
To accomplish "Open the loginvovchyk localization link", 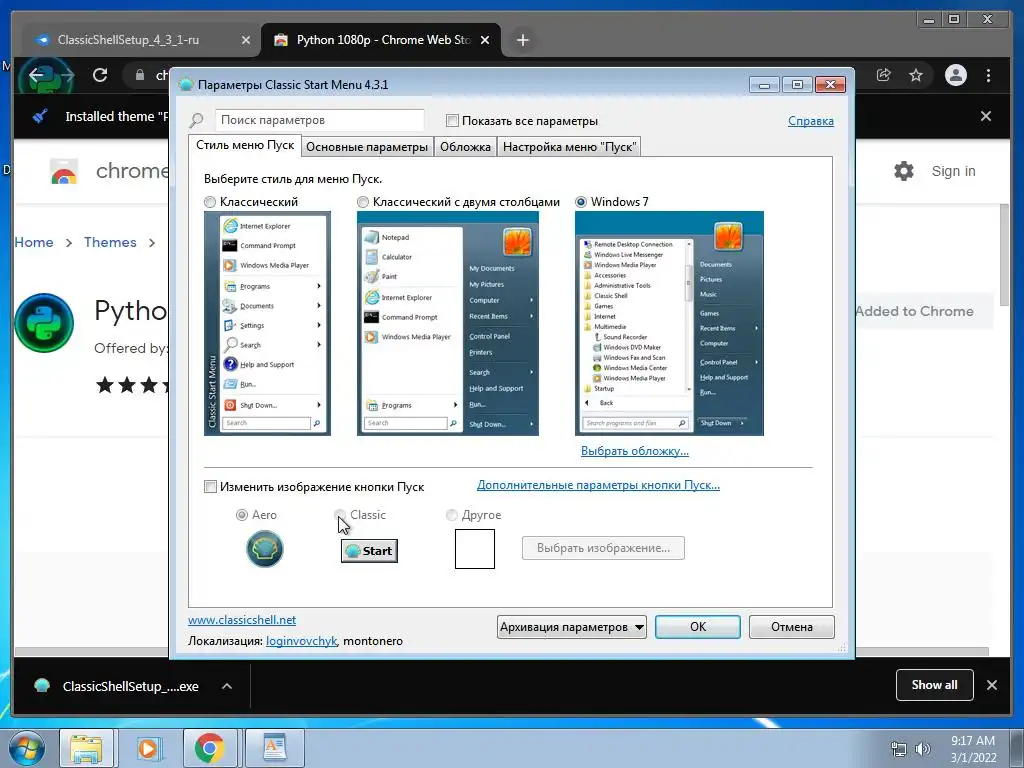I will click(x=301, y=641).
